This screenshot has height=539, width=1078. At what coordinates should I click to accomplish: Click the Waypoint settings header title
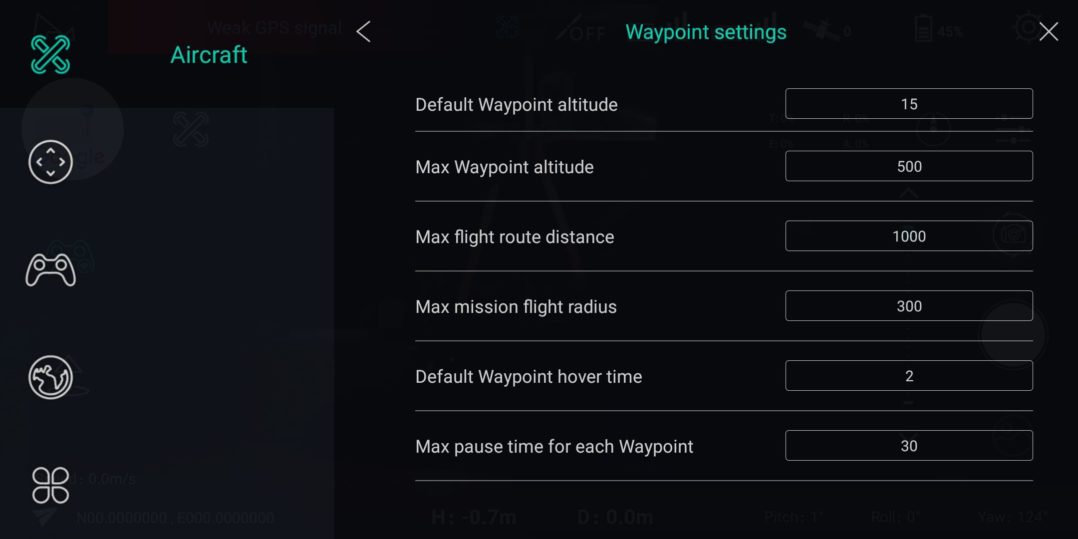coord(705,32)
